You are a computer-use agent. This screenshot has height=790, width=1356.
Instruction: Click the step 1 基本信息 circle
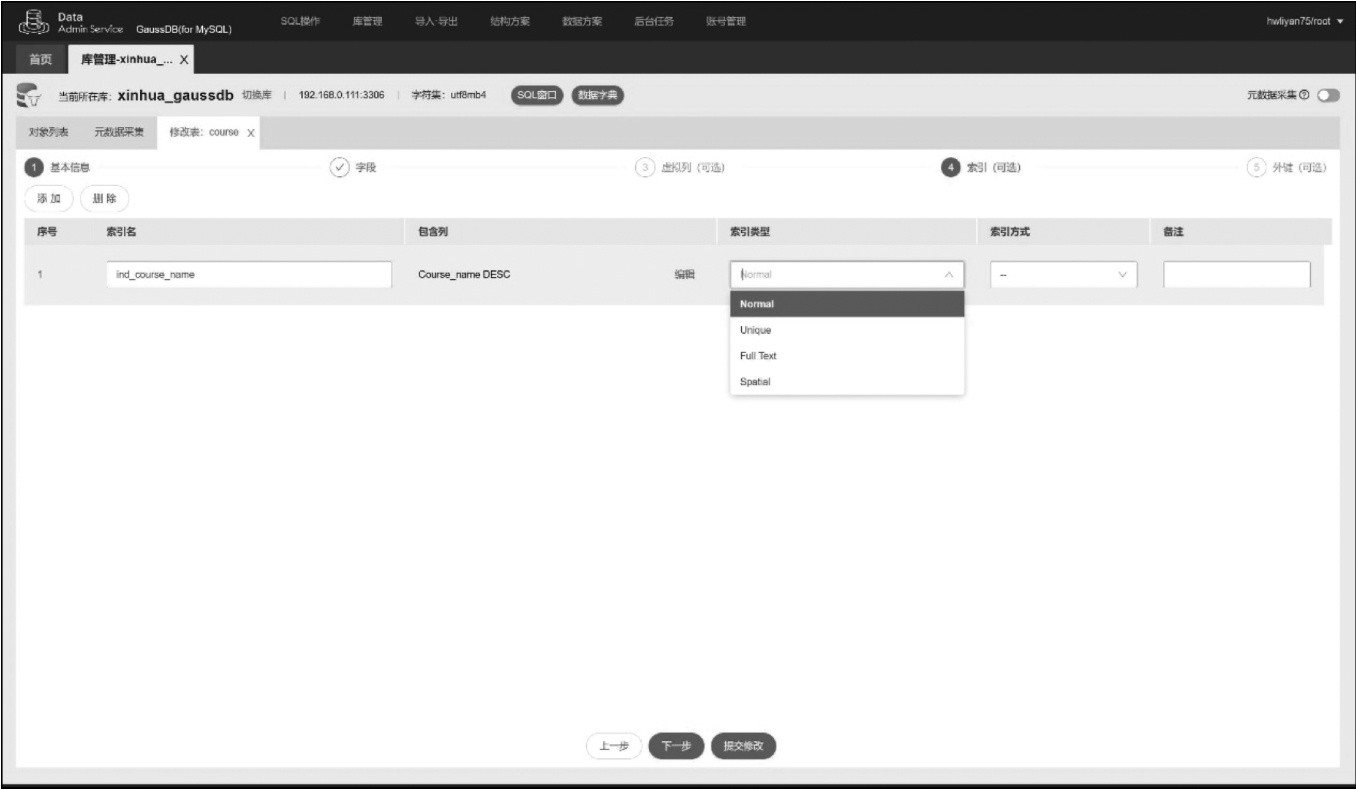coord(32,167)
